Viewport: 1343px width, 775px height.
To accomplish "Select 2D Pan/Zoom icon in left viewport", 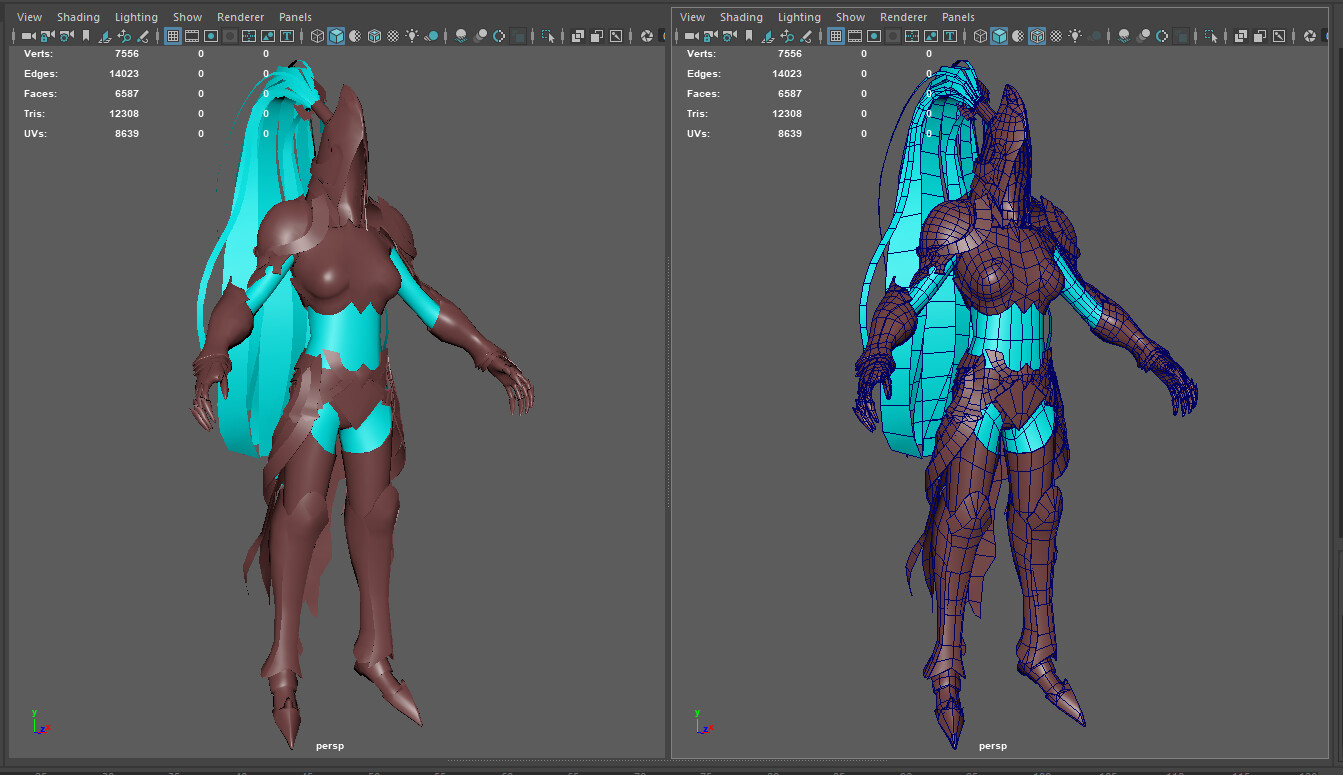I will point(124,36).
